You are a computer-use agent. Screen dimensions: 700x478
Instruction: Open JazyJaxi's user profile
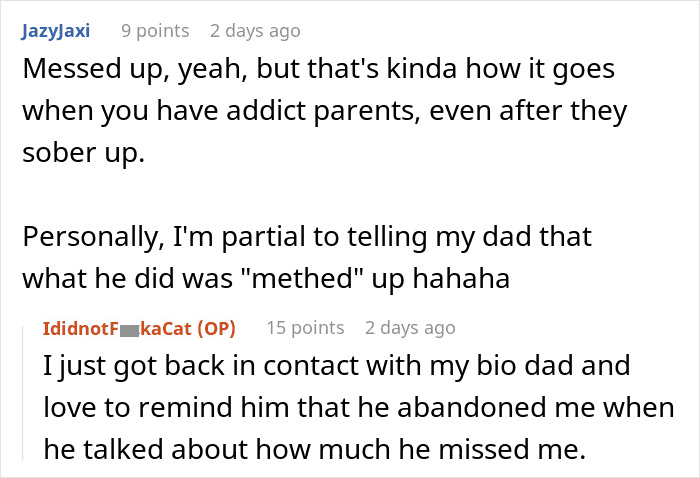tap(55, 31)
